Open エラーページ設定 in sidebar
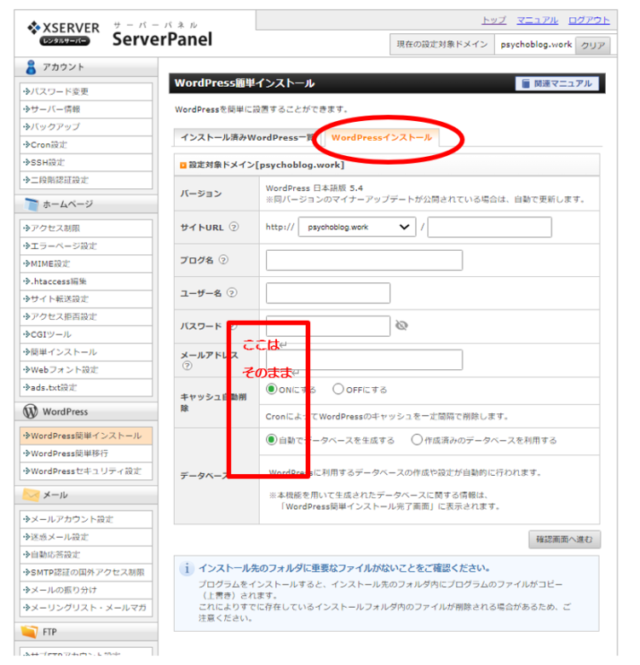The width and height of the screenshot is (640, 665). [x=86, y=246]
